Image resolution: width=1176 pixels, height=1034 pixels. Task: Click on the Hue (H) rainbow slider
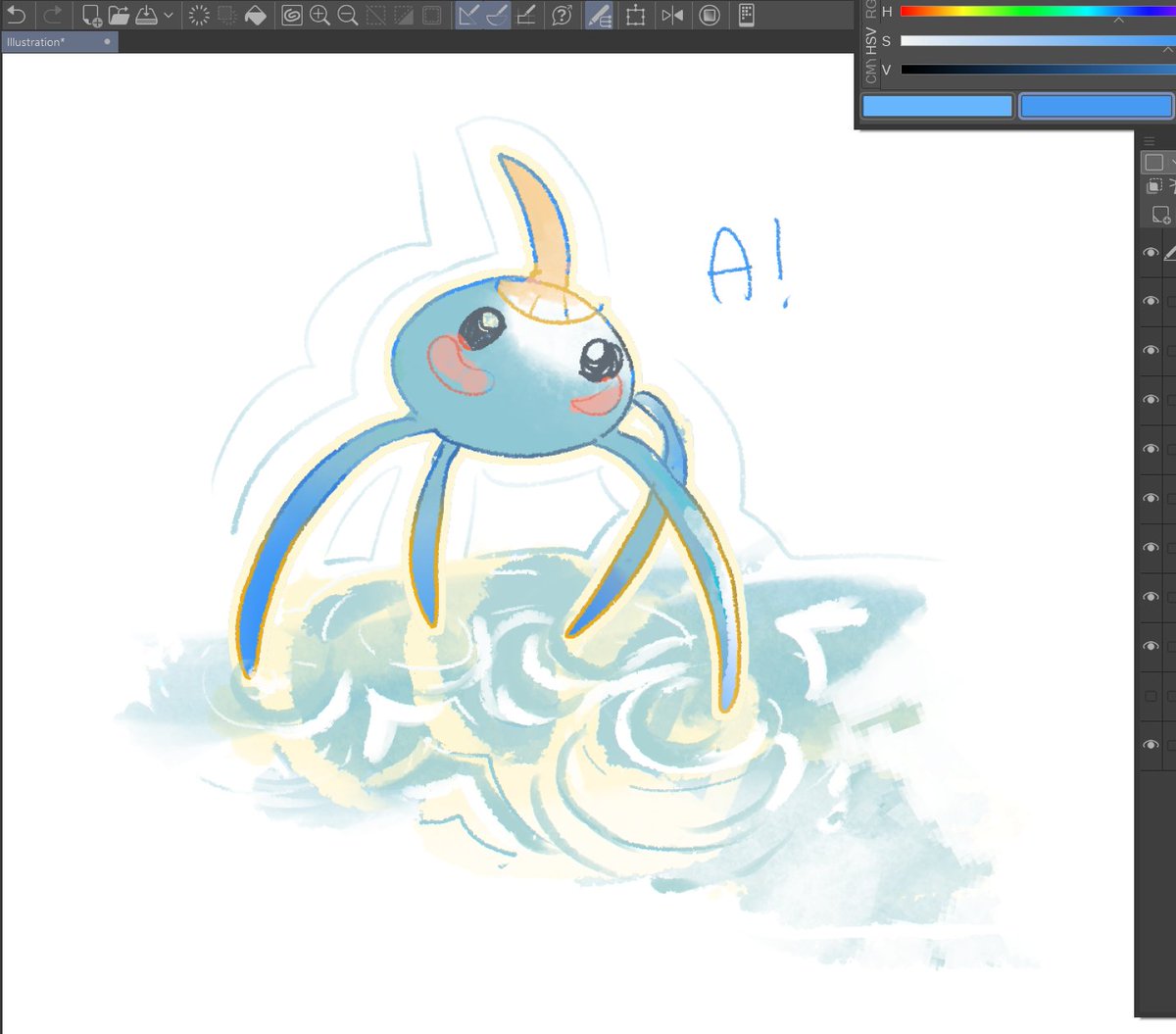click(x=1038, y=12)
